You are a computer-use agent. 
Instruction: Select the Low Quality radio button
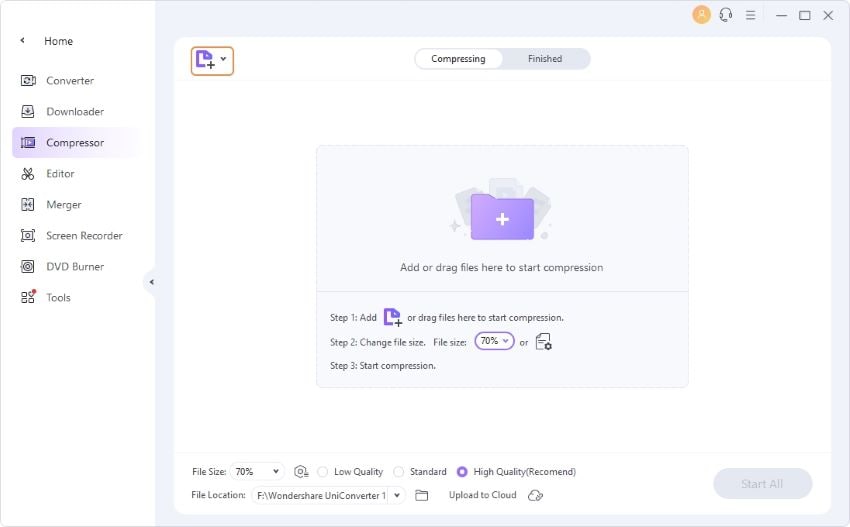[x=323, y=472]
